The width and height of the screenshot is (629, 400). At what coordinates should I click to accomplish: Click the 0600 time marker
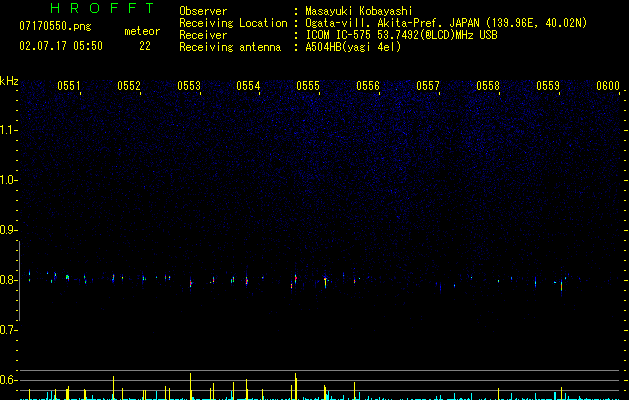pos(608,86)
